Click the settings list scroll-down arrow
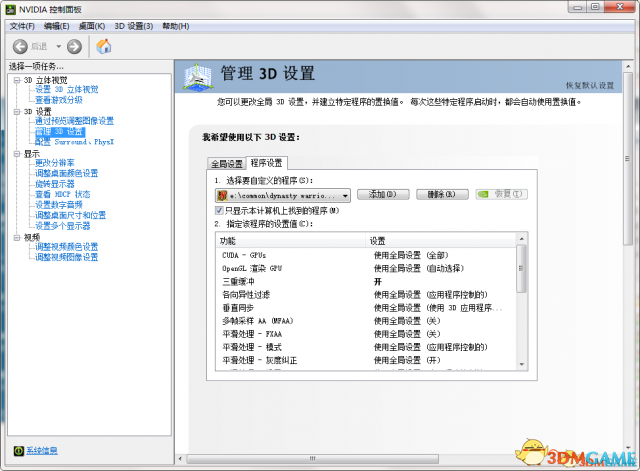 click(x=521, y=364)
